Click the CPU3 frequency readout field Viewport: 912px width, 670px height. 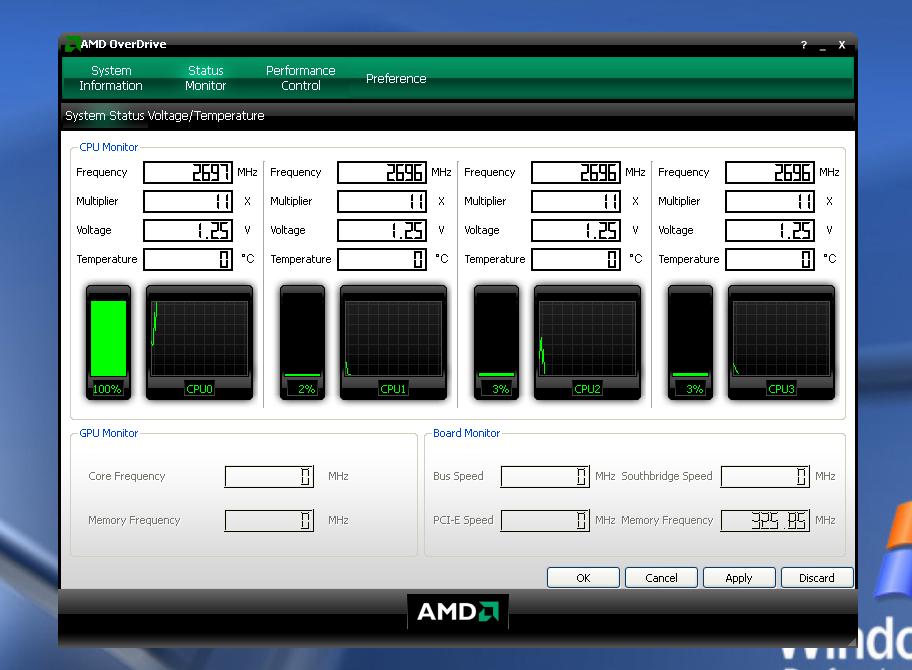[x=770, y=172]
